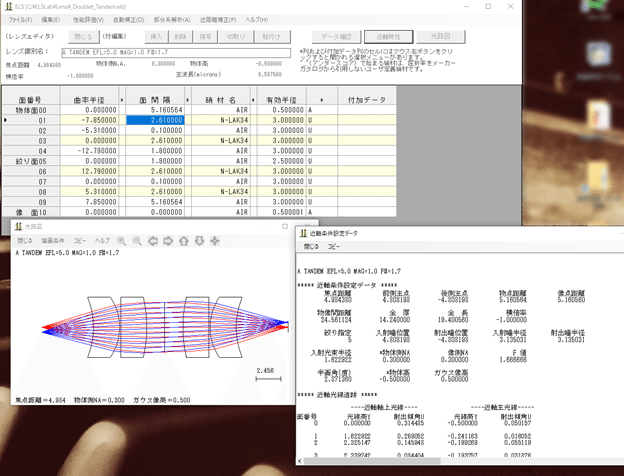Image resolution: width=624 pixels, height=476 pixels.
Task: Click the データ確認 button
Action: [336, 37]
